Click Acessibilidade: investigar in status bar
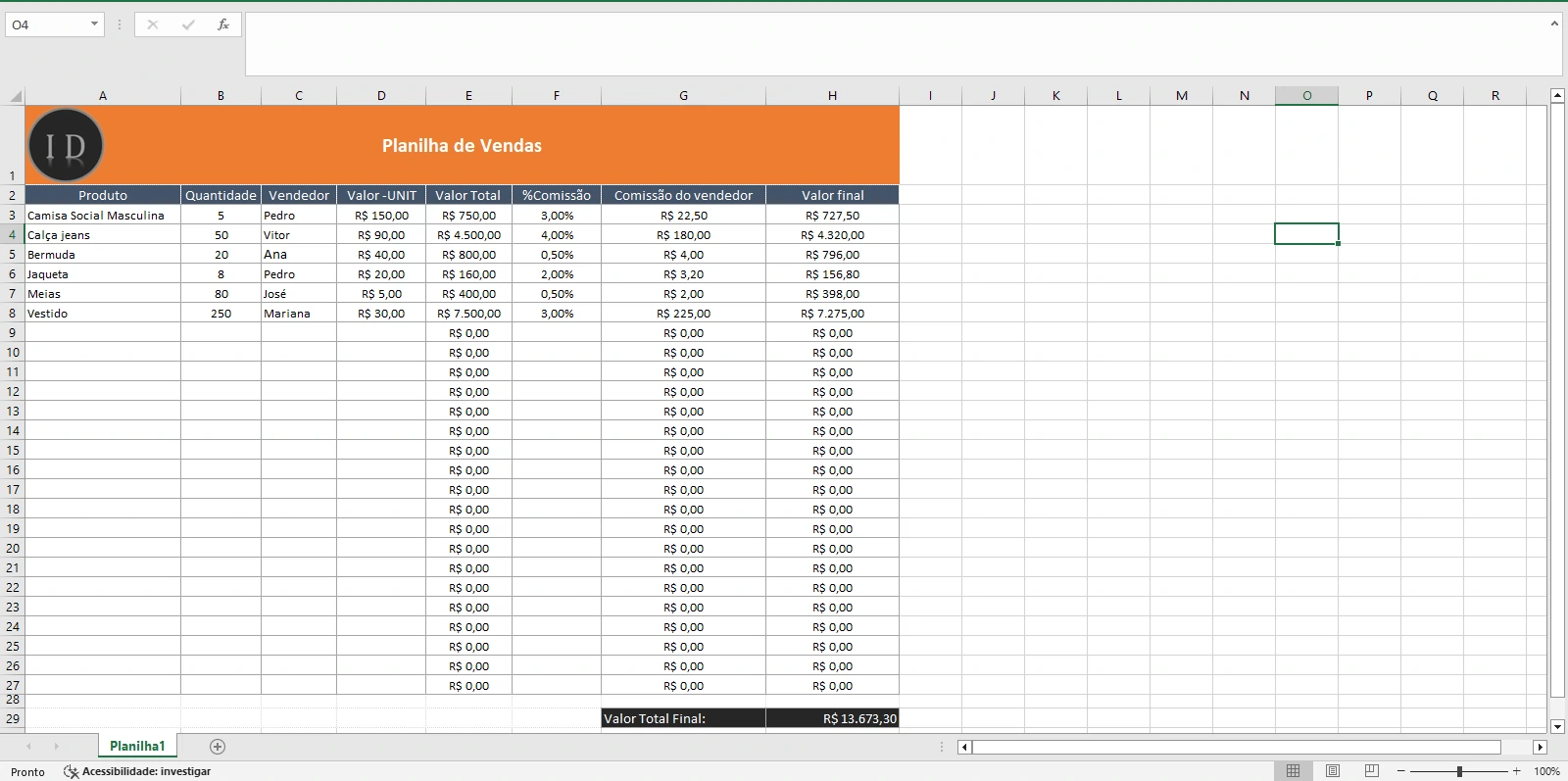 (x=137, y=771)
